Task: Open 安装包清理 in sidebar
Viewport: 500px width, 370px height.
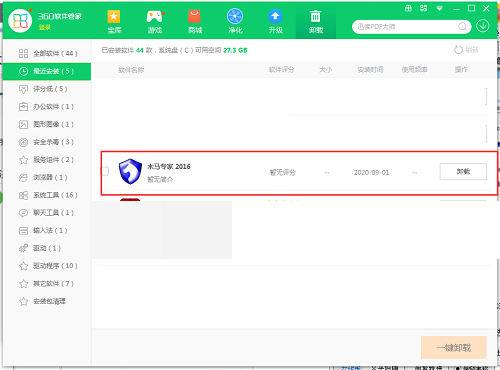Action: pos(47,301)
